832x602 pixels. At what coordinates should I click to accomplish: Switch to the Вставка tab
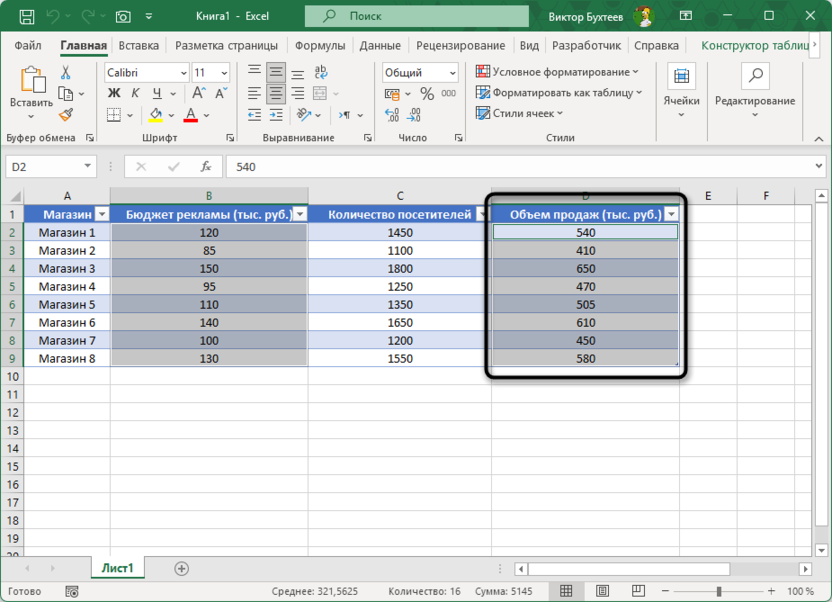pos(138,45)
